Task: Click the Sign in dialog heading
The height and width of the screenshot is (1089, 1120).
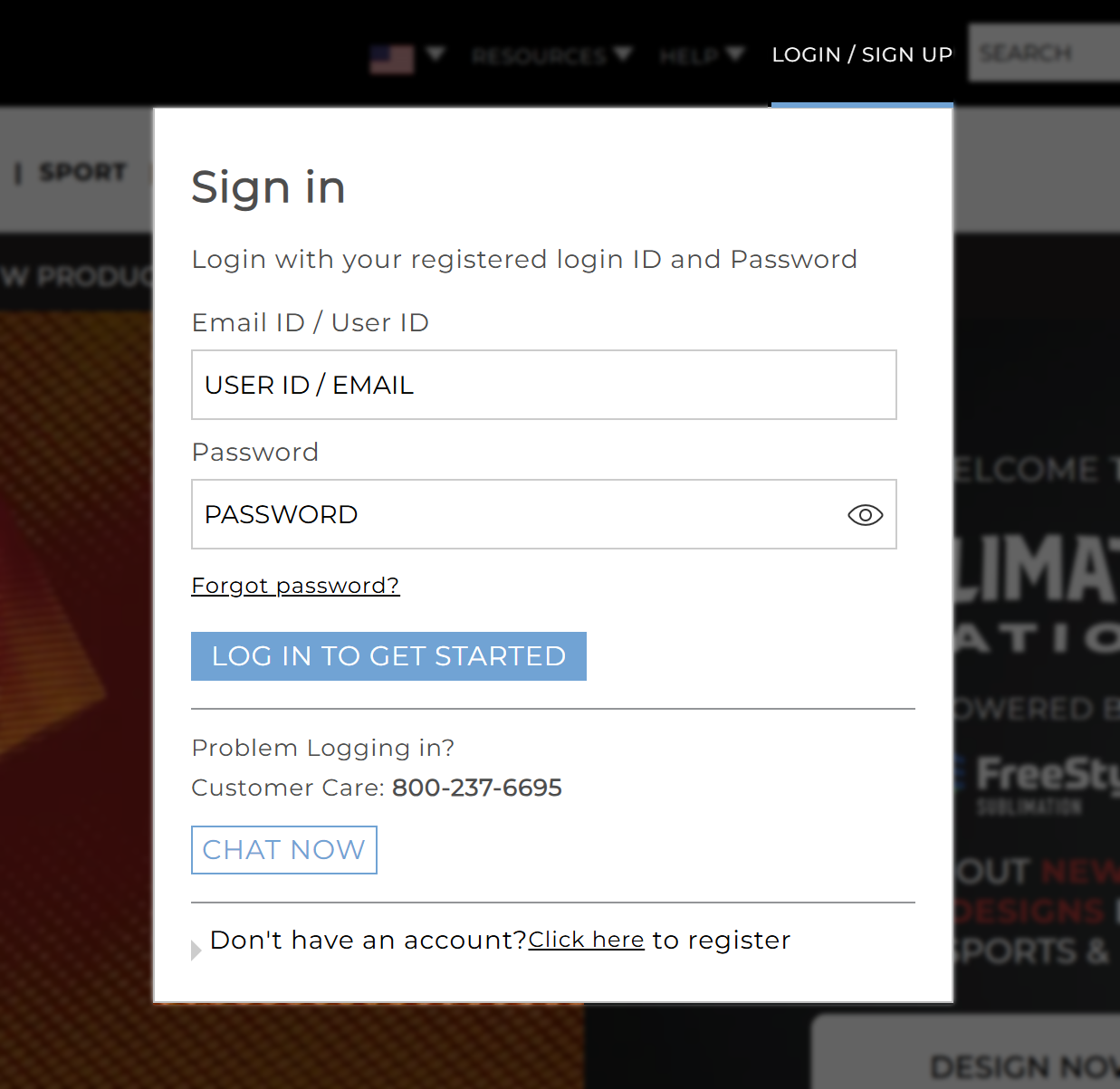Action: (268, 188)
